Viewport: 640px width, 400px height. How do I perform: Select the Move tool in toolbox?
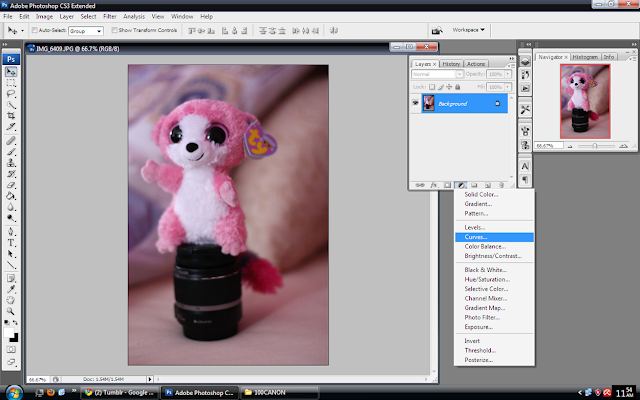click(x=11, y=71)
